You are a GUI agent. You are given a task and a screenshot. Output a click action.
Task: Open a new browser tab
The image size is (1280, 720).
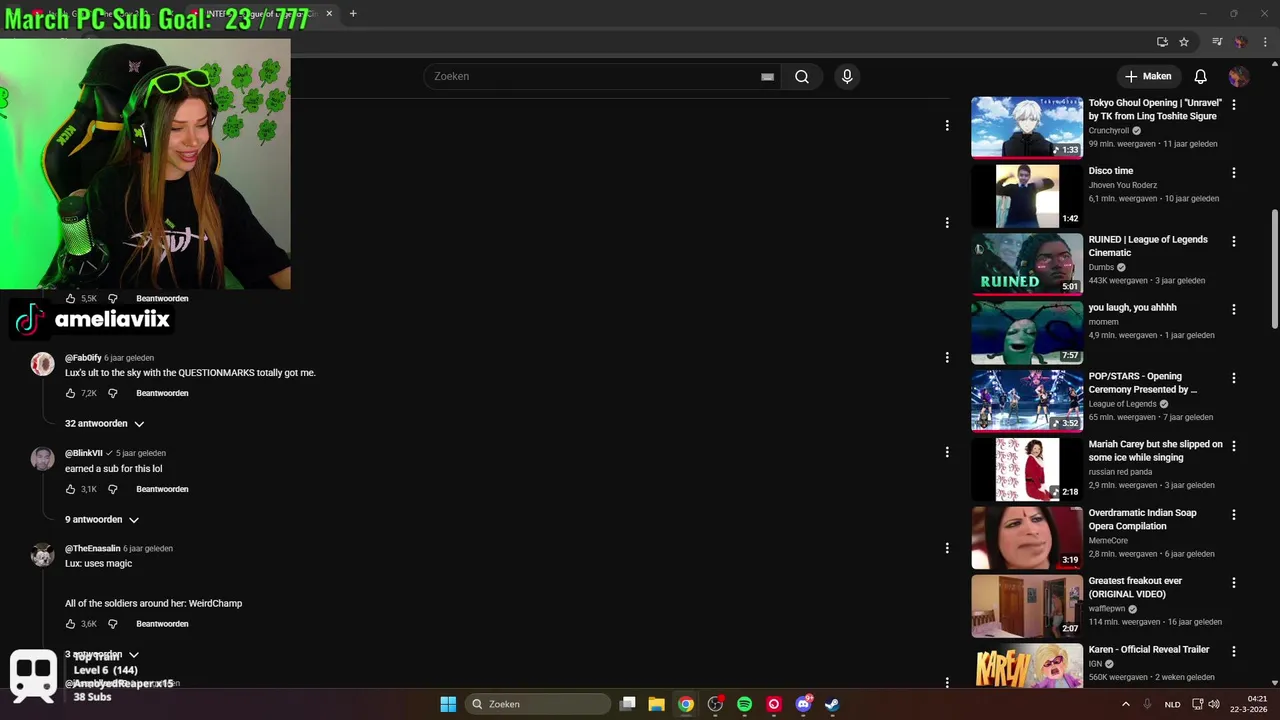coord(353,14)
